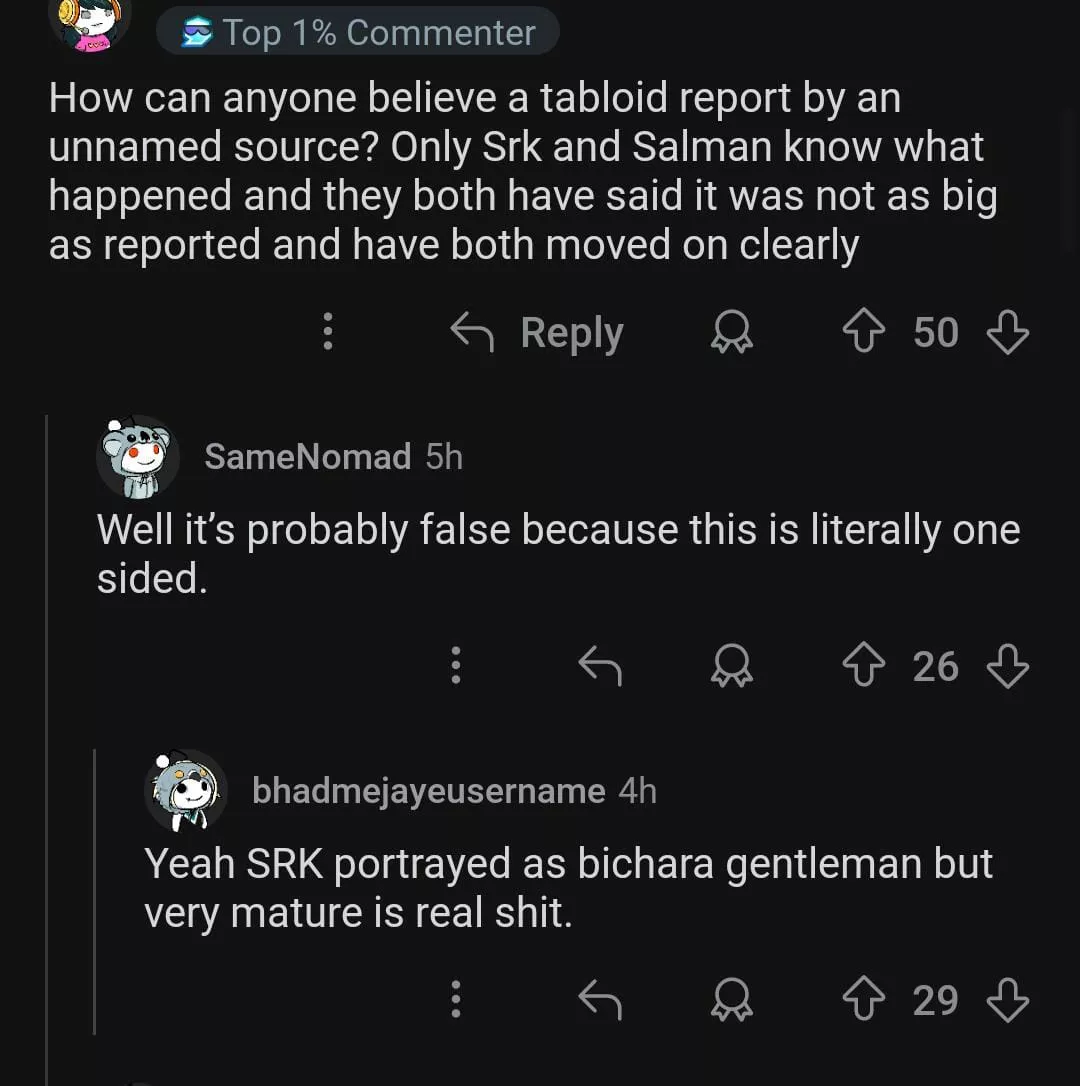
Task: Open overflow menu on bhadmejayeusername's comment
Action: click(x=456, y=1000)
